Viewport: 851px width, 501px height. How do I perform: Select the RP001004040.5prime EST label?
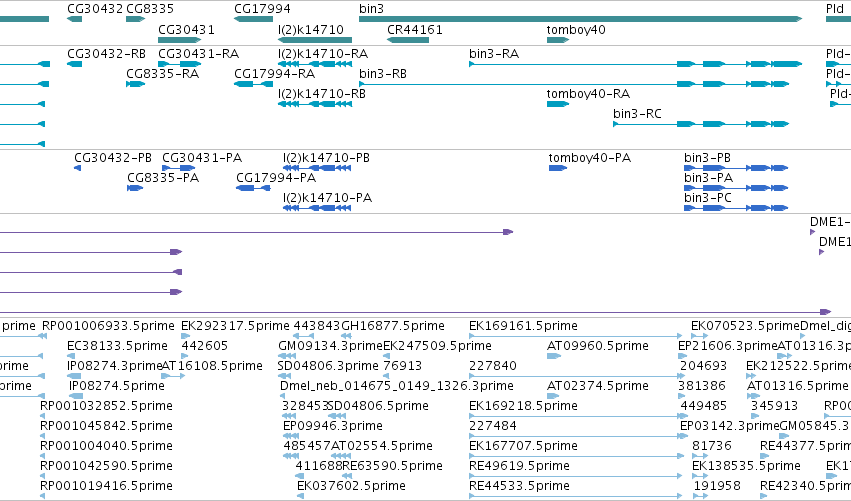coord(106,446)
